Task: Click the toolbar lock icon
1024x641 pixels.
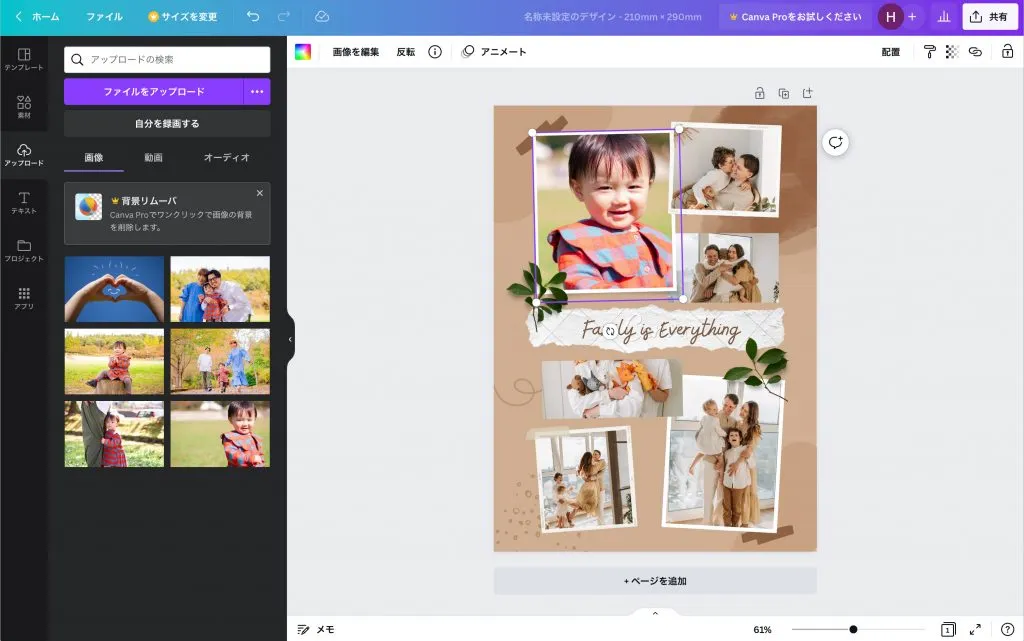Action: 1008,52
